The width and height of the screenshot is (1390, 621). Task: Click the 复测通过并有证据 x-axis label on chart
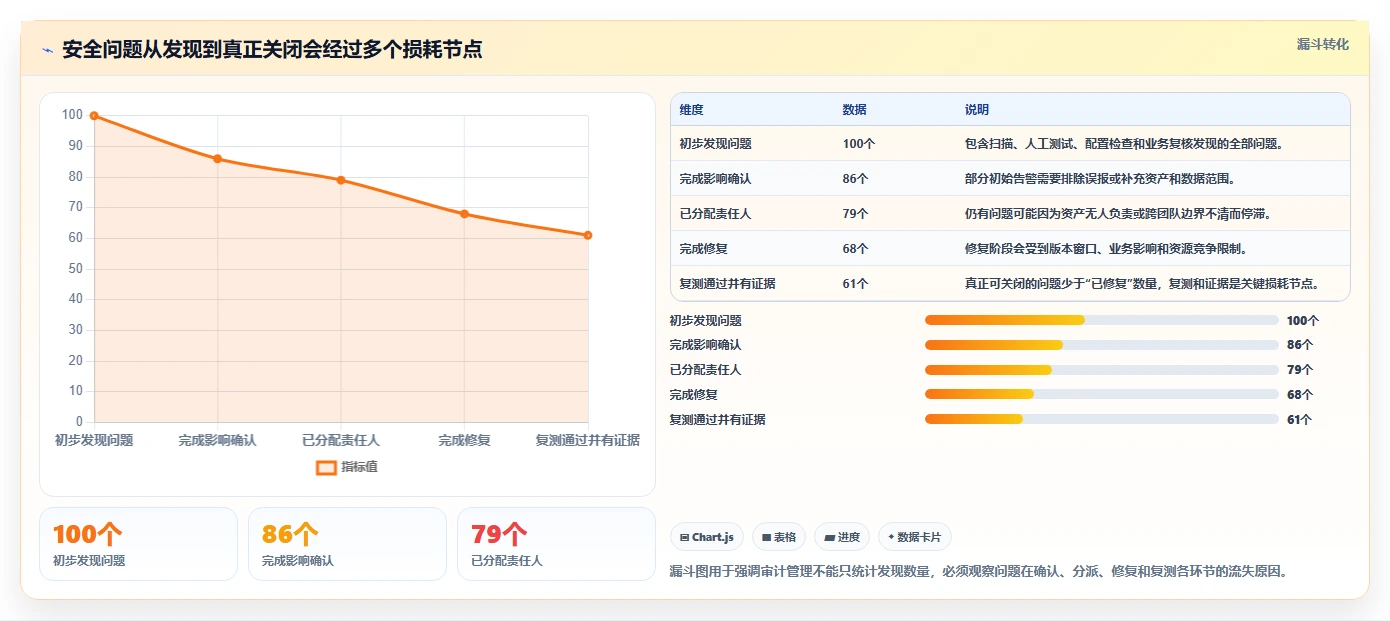pos(588,440)
